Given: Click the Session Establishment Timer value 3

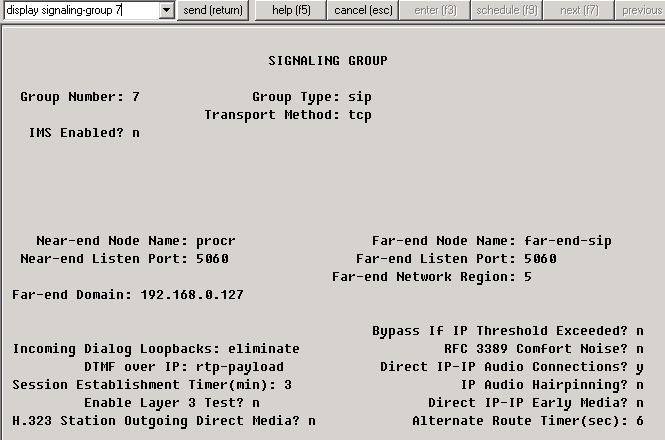Looking at the screenshot, I should (288, 385).
